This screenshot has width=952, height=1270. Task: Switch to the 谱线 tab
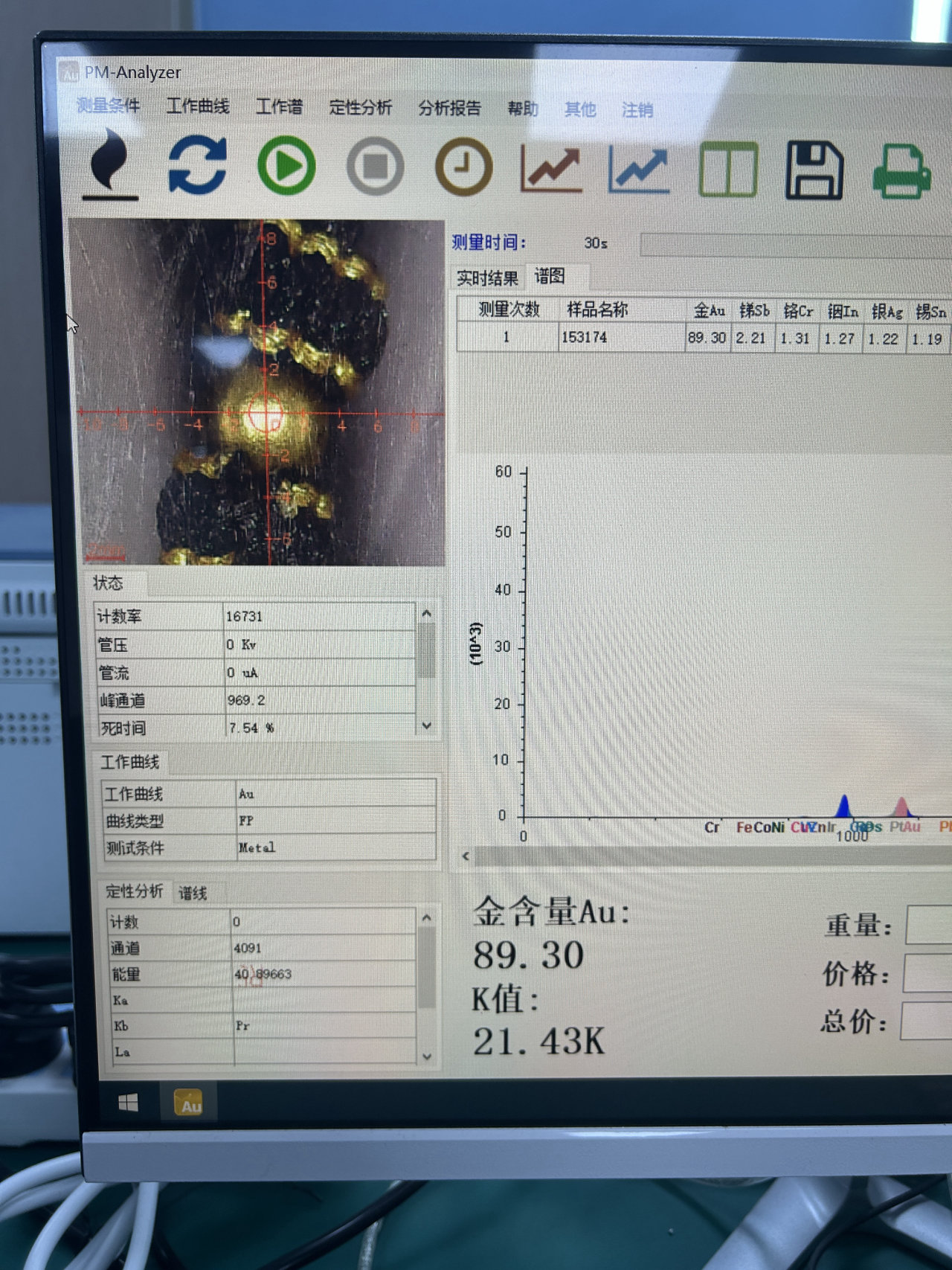(193, 893)
